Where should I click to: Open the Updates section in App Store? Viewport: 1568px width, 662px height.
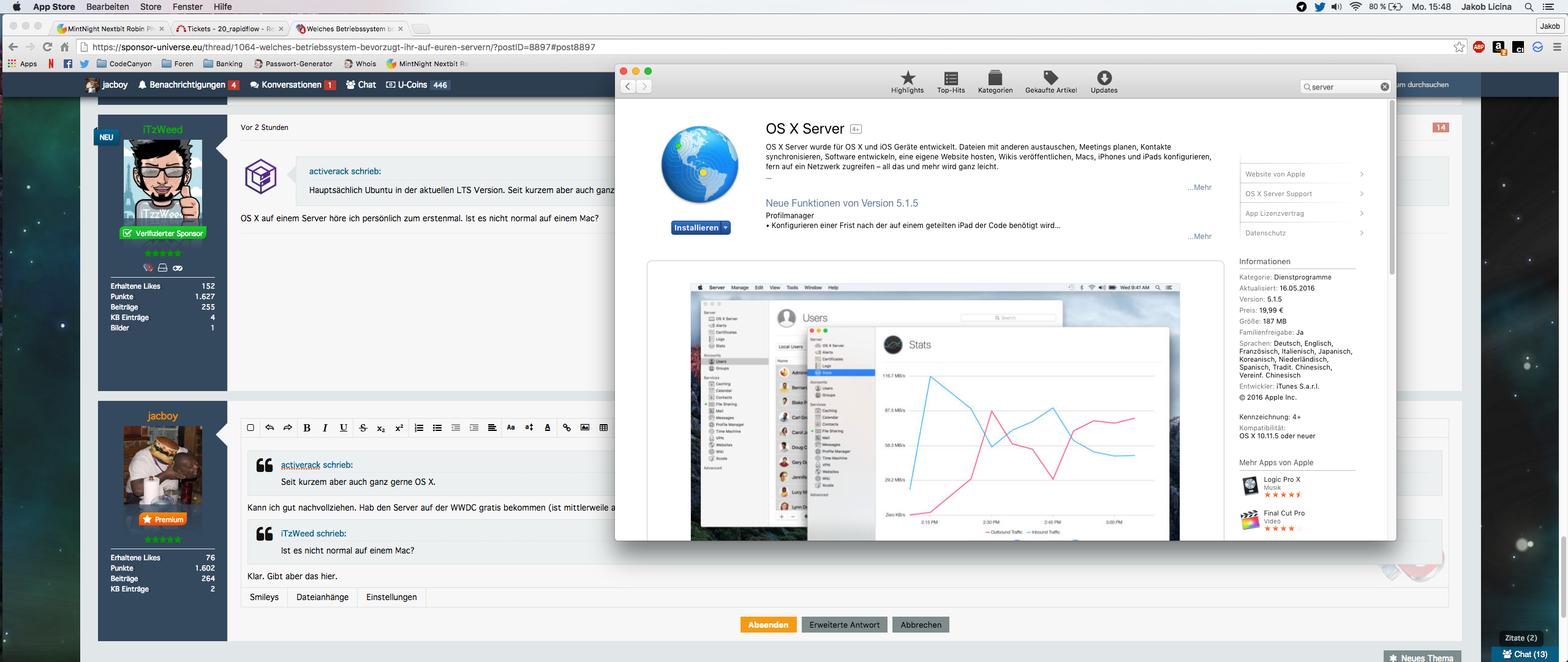(x=1104, y=78)
